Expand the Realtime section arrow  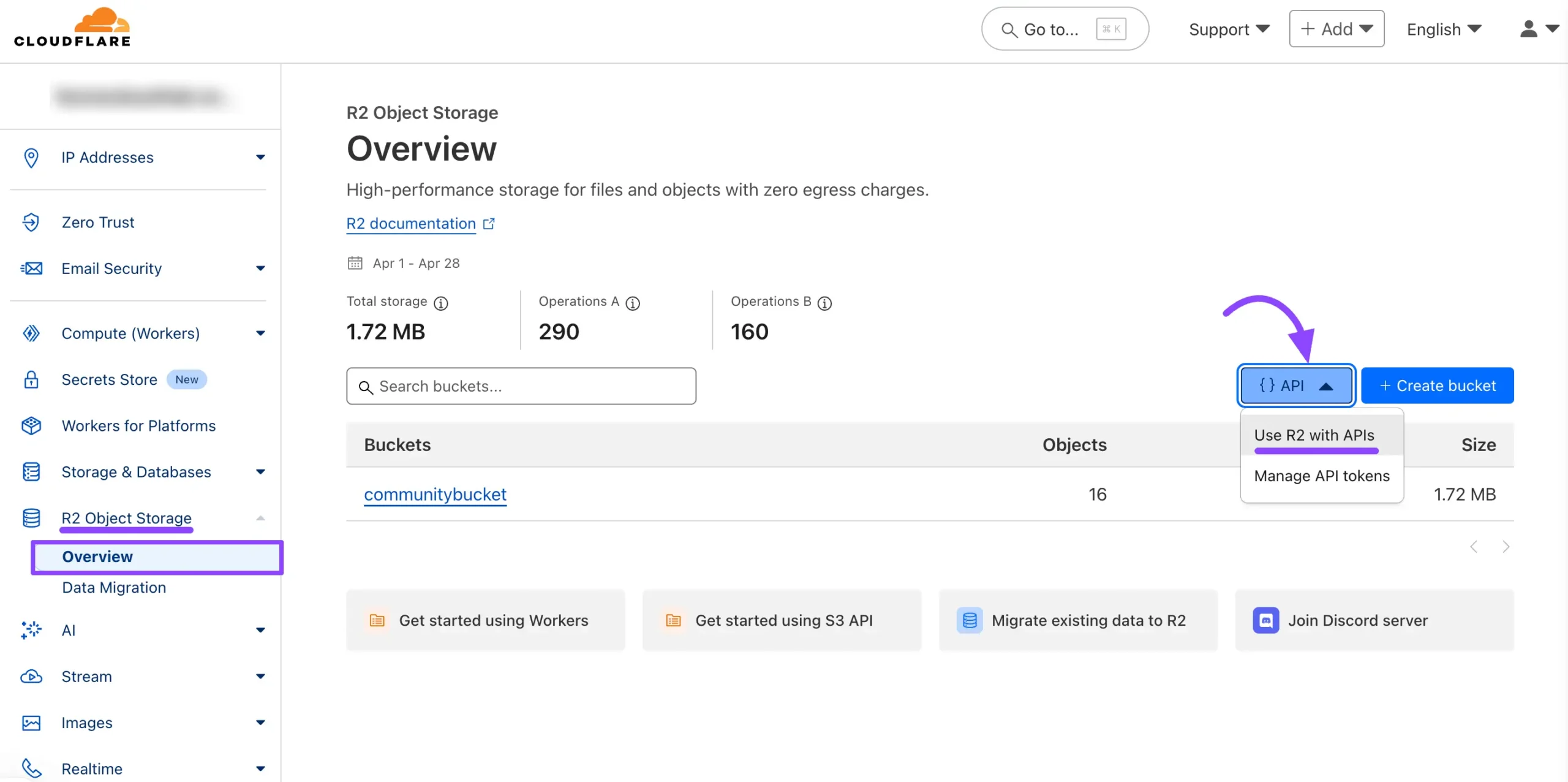pos(261,769)
